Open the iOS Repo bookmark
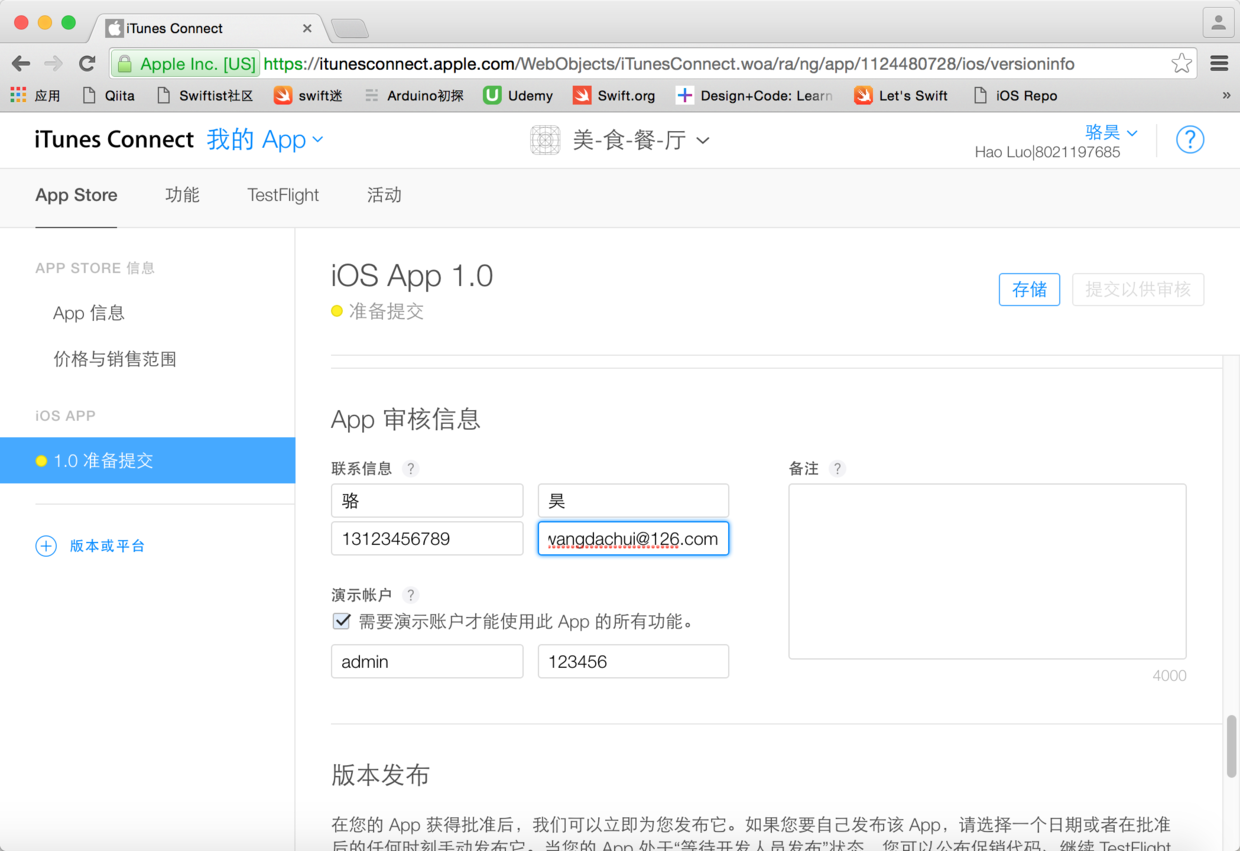Screen dimensions: 1240x851 [1015, 96]
